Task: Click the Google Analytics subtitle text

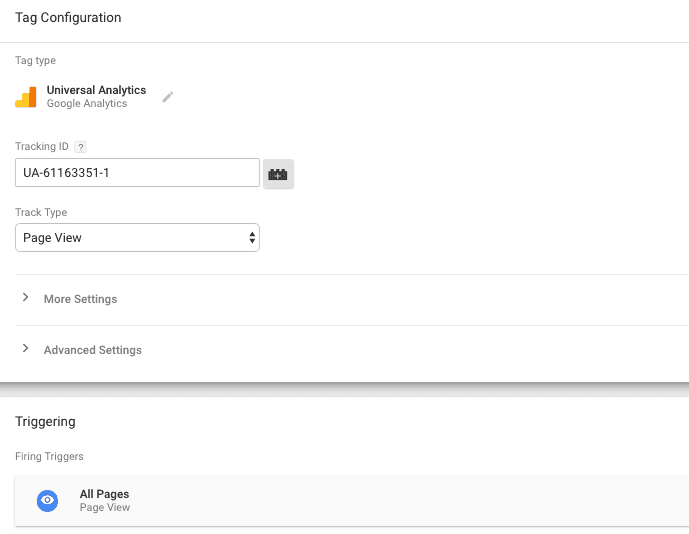Action: [x=87, y=103]
